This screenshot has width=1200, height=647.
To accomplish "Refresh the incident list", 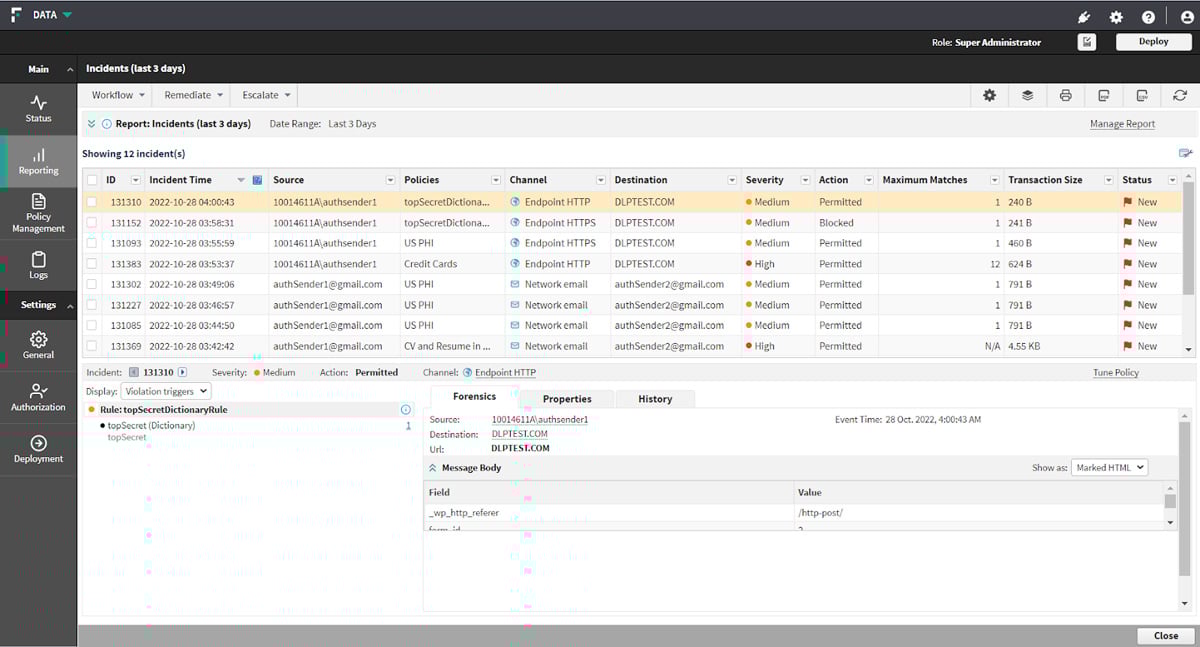I will click(x=1180, y=95).
